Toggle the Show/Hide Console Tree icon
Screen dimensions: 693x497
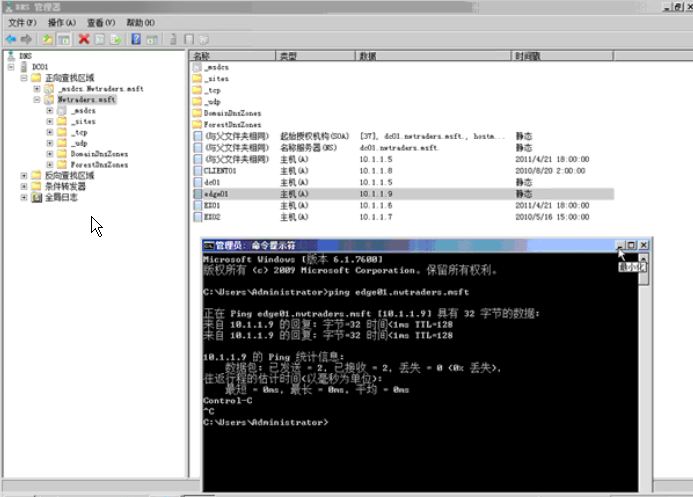coord(64,39)
